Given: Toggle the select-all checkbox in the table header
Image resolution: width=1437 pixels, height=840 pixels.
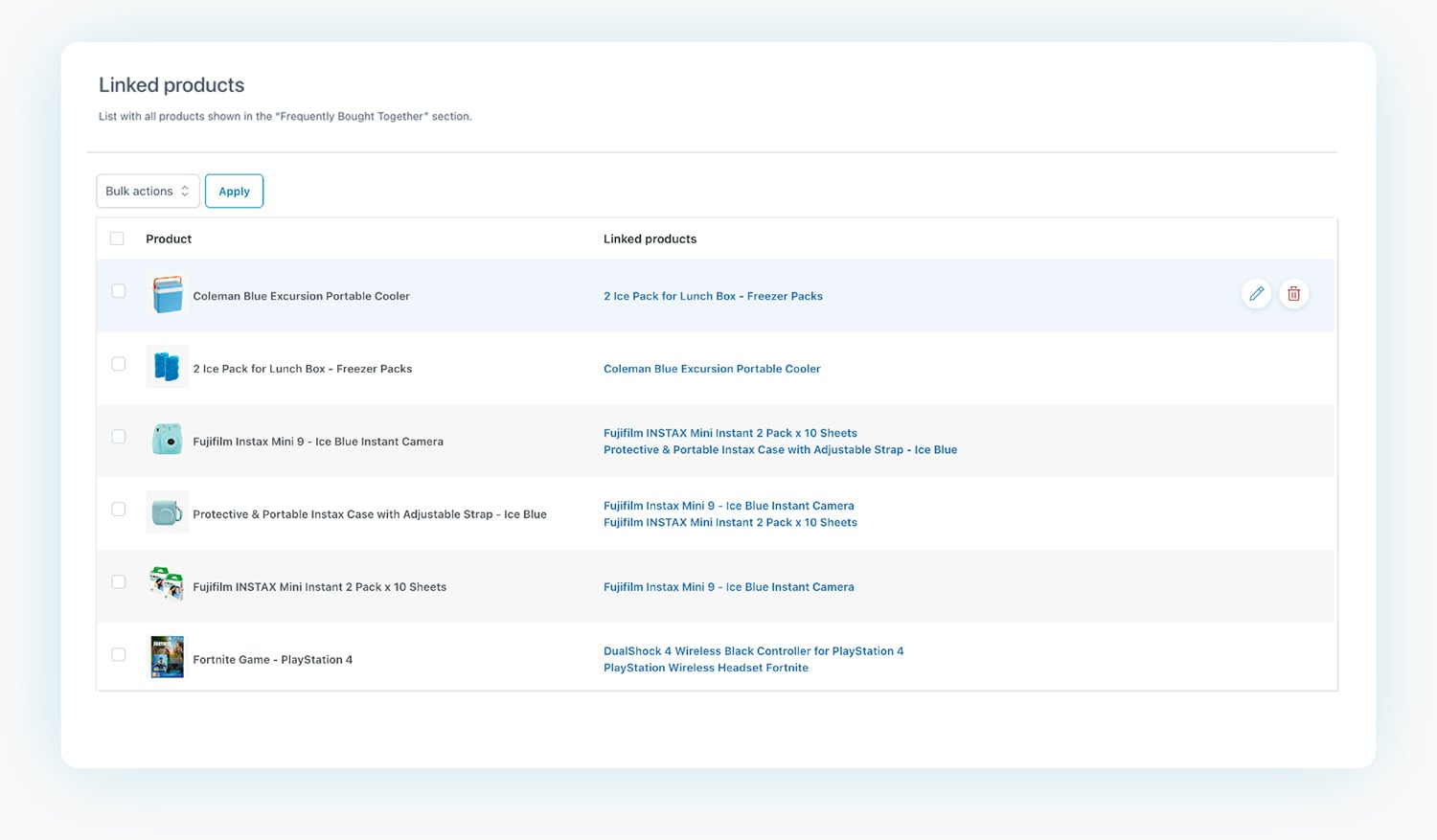Looking at the screenshot, I should [117, 238].
